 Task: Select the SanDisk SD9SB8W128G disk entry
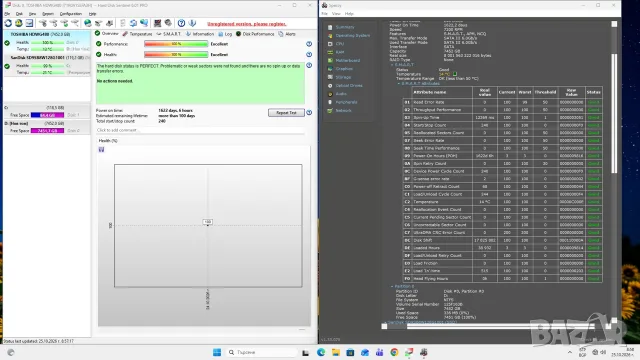click(x=47, y=65)
